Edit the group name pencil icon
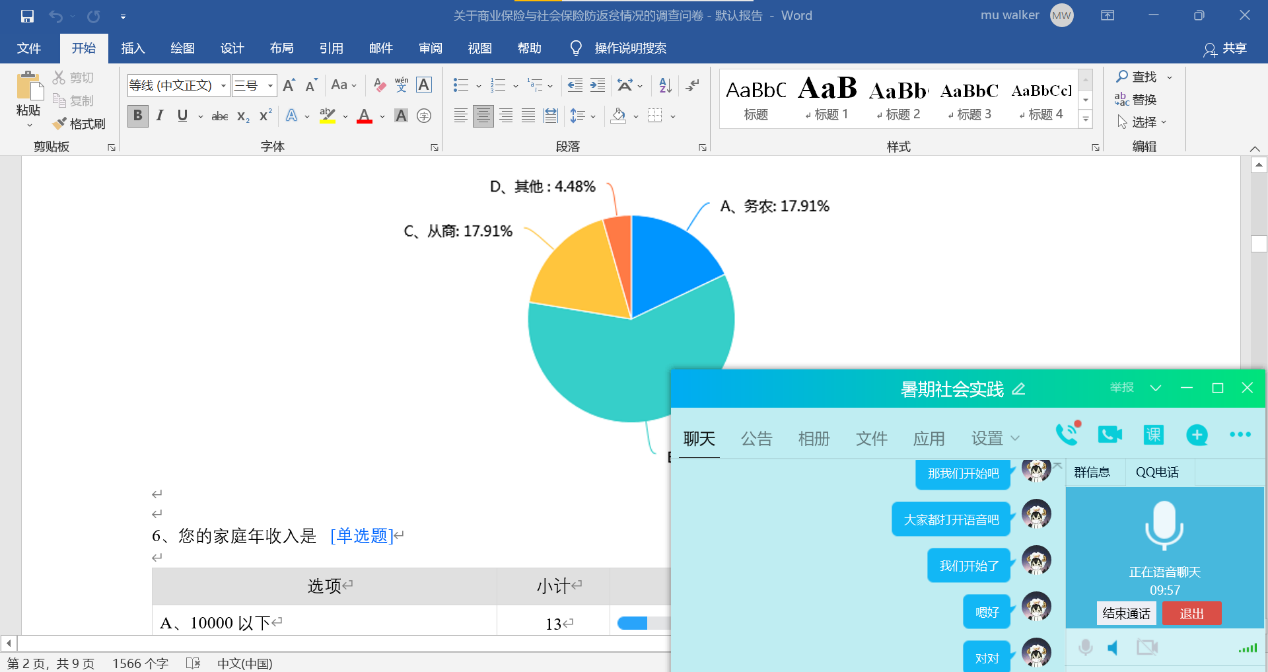 1019,389
